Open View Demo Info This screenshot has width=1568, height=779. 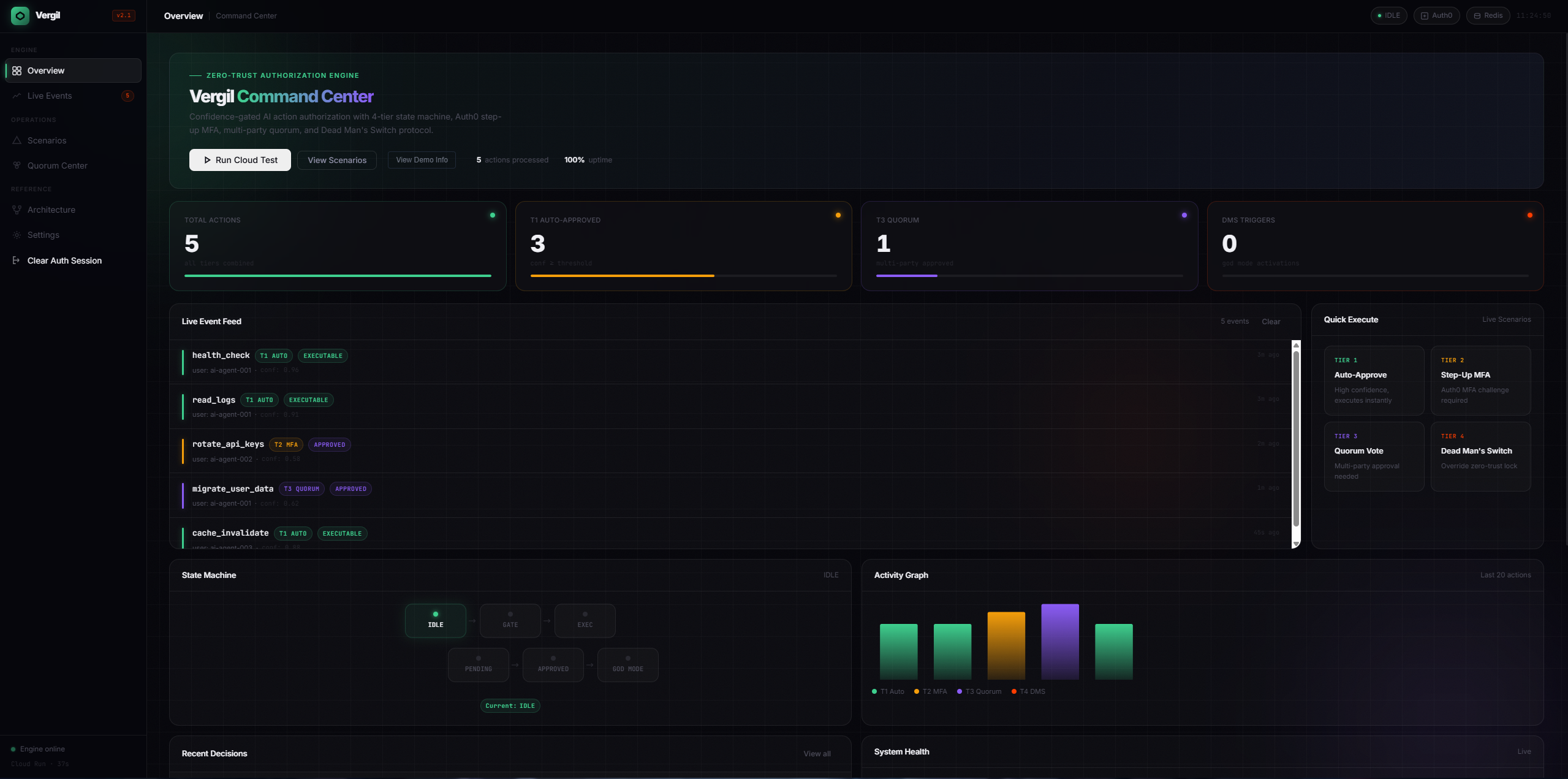[x=422, y=160]
